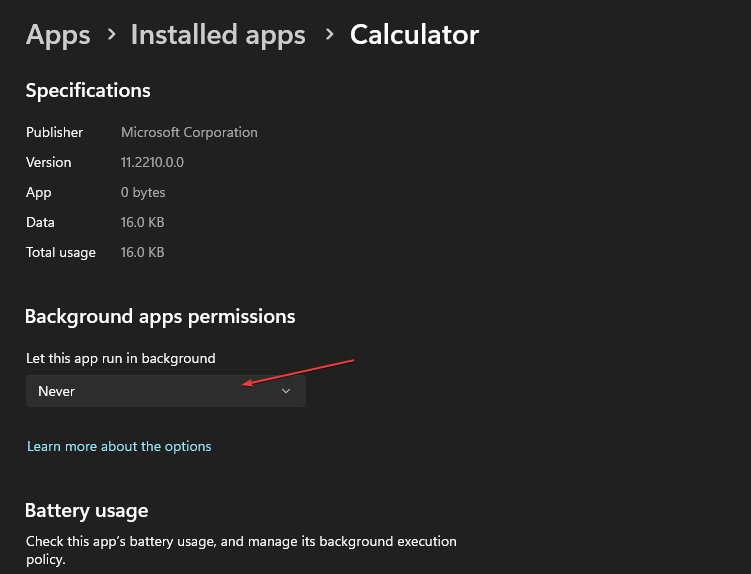Viewport: 751px width, 574px height.
Task: Click the Calculator breadcrumb title
Action: tap(414, 35)
